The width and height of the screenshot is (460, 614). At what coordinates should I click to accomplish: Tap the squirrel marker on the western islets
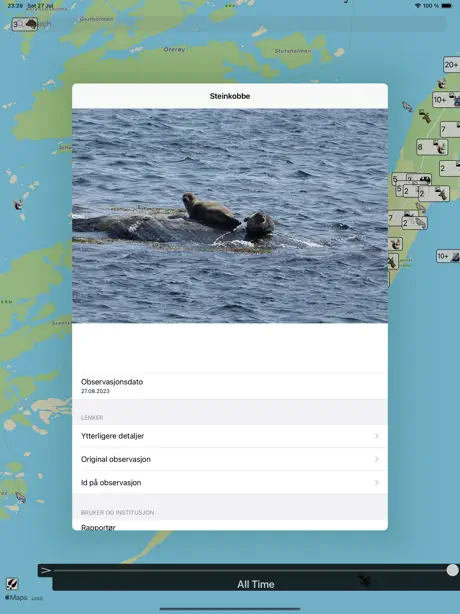pyautogui.click(x=18, y=204)
